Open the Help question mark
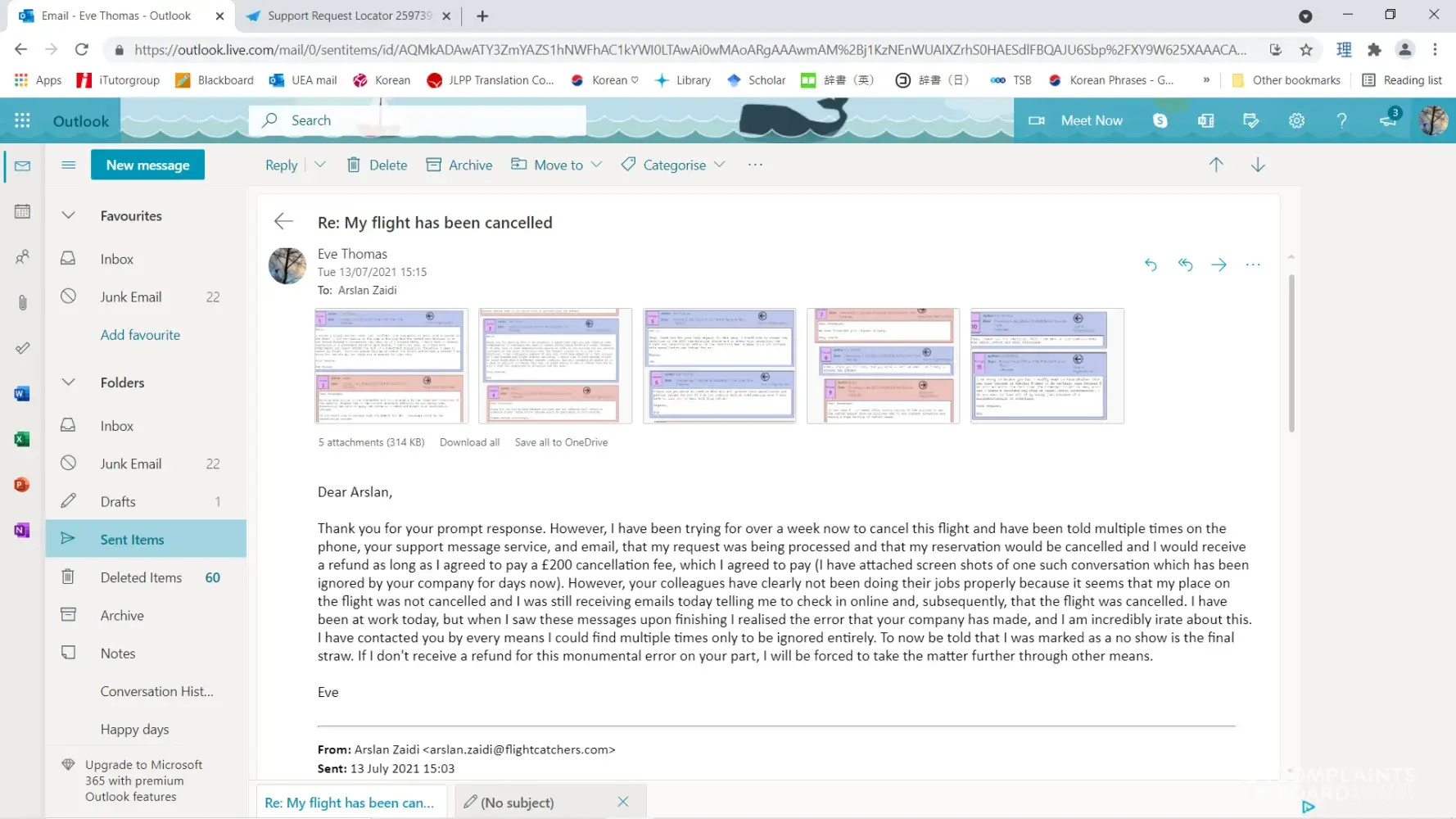 tap(1341, 120)
